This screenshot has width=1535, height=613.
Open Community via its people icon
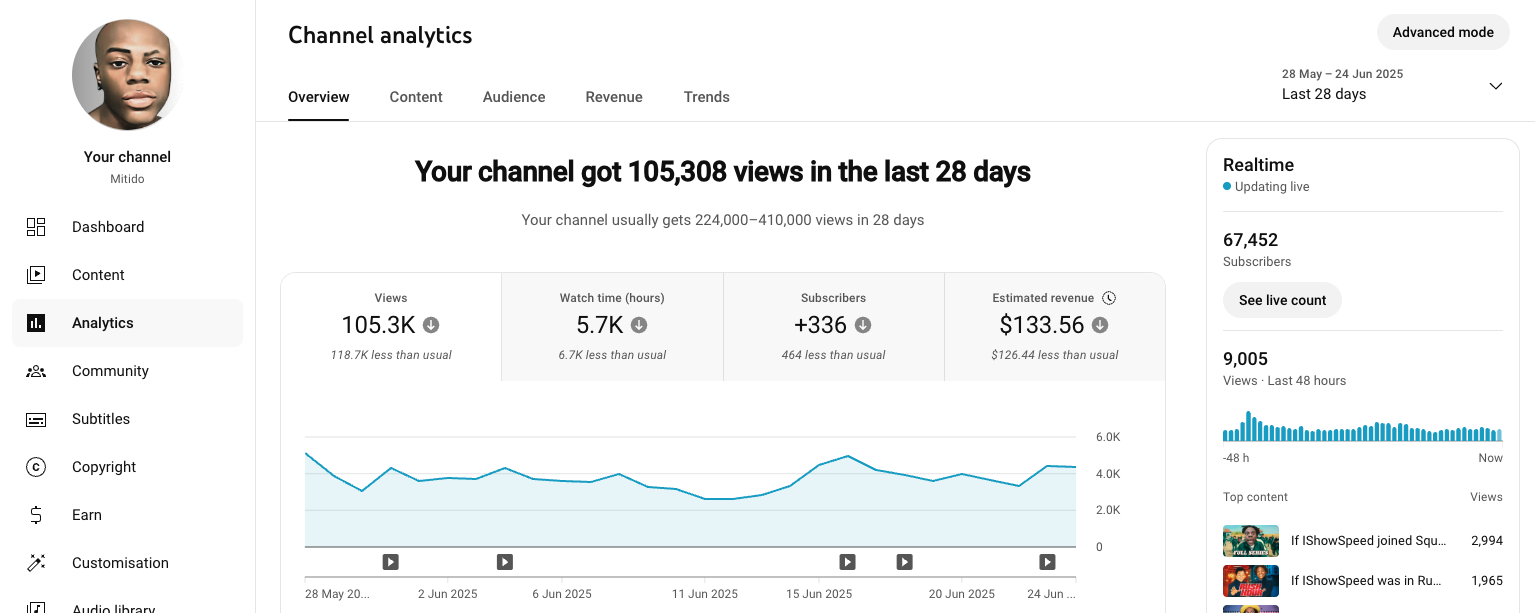36,371
